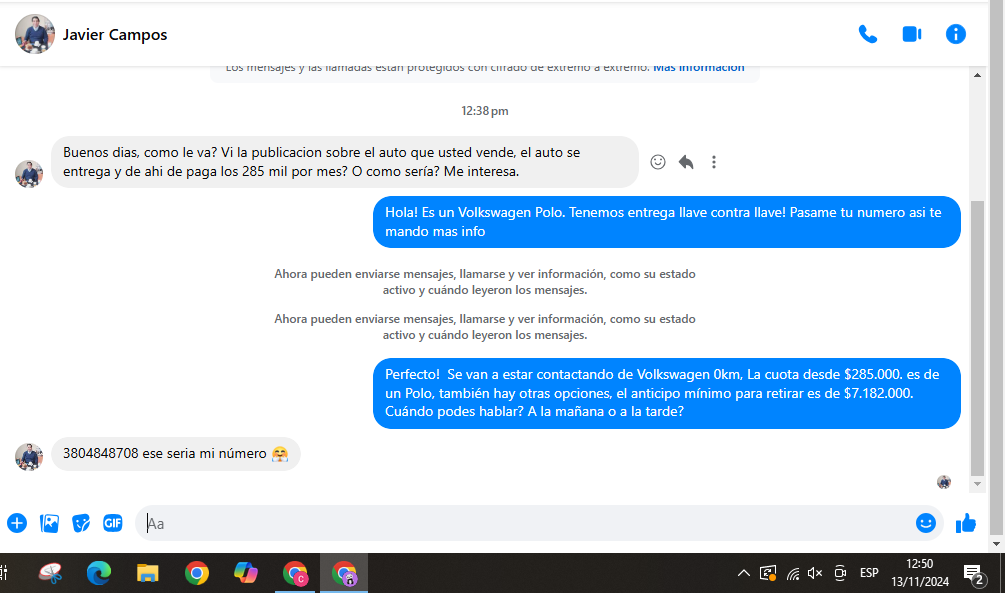Start a voice call with Javier Campos

coord(867,35)
